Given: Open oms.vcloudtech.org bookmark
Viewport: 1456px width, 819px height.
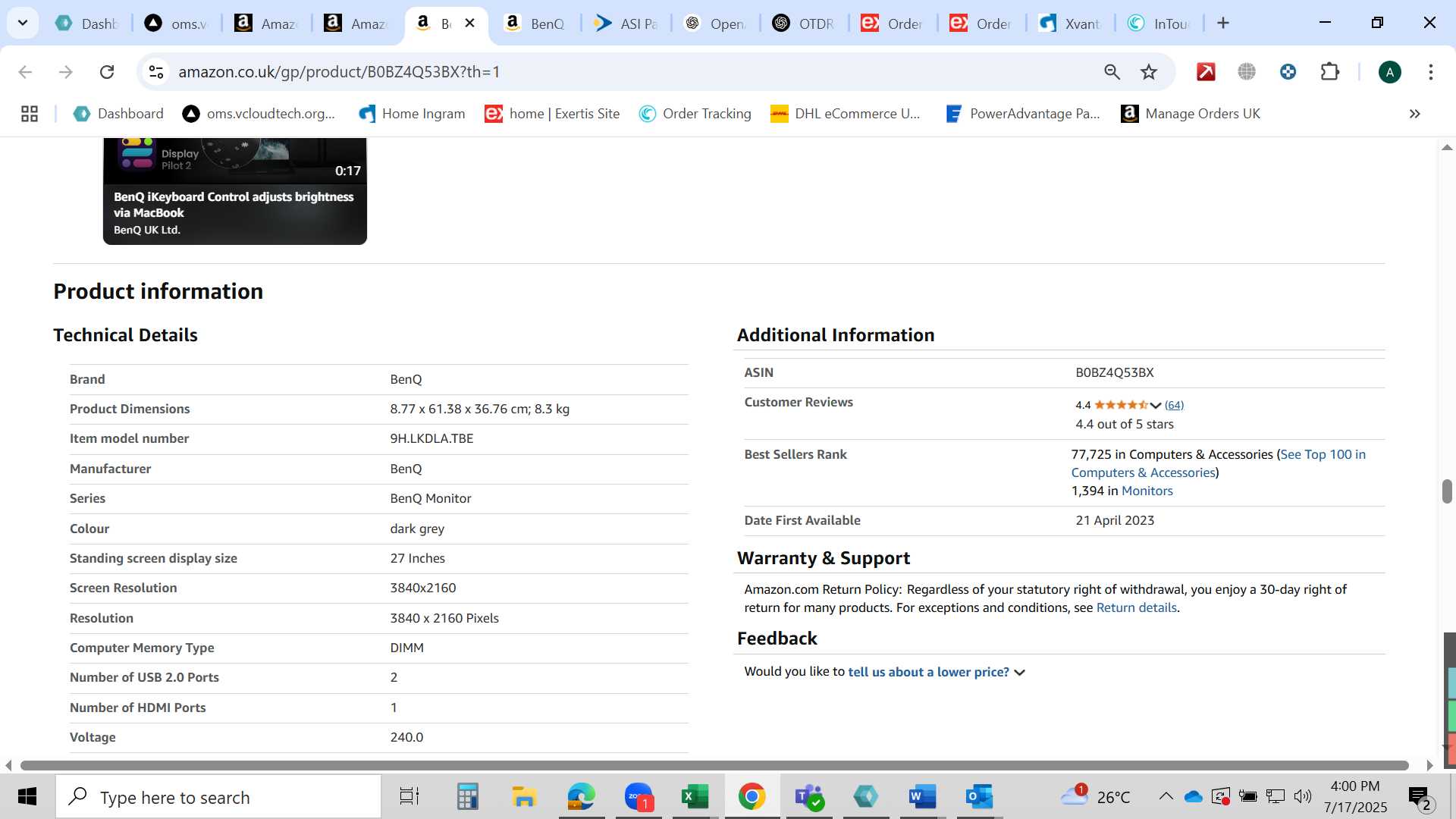Looking at the screenshot, I should pyautogui.click(x=259, y=114).
